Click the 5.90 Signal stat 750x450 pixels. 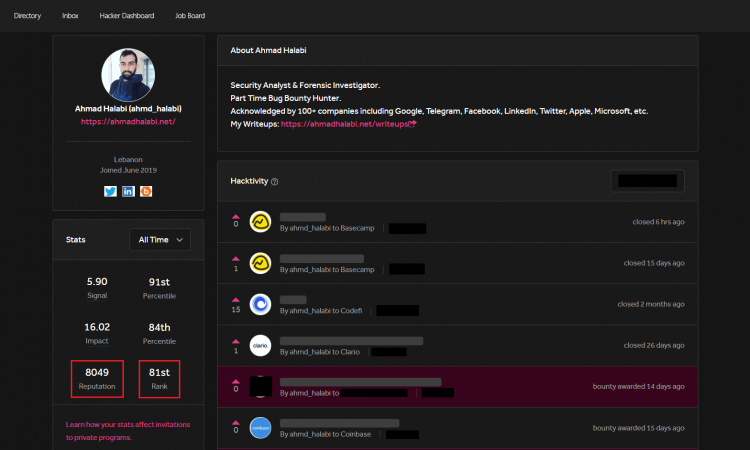tap(97, 287)
